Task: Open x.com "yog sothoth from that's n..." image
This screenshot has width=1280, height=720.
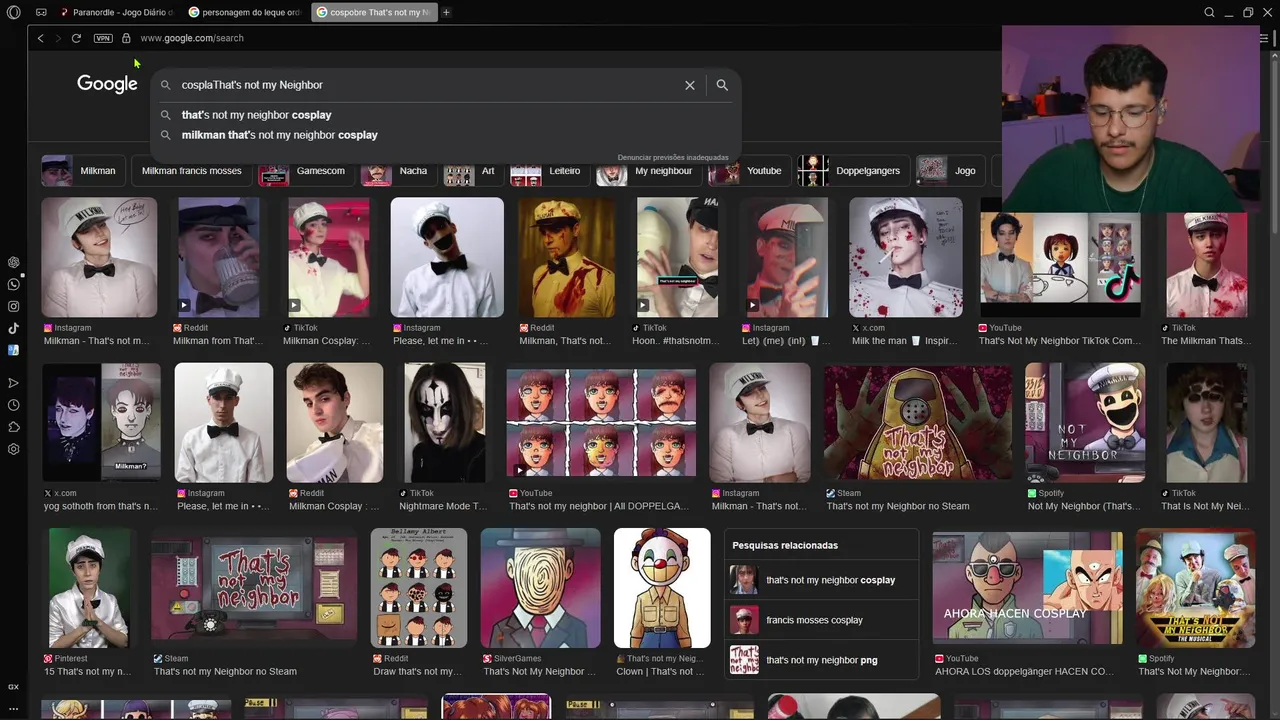Action: (x=101, y=423)
